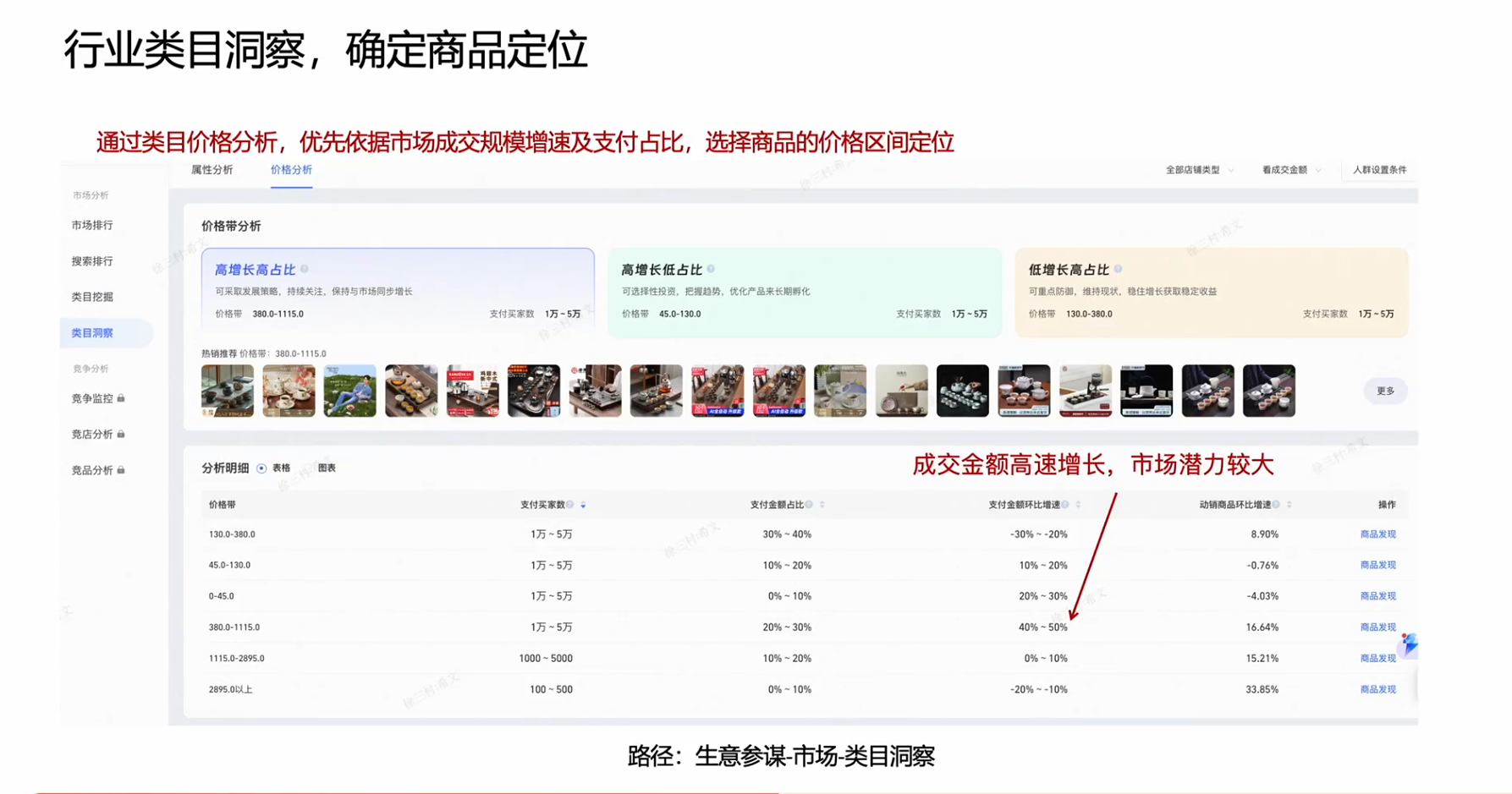Click 商品发现 link for 45.0-130.0 row
This screenshot has height=794, width=1512.
pyautogui.click(x=1377, y=565)
